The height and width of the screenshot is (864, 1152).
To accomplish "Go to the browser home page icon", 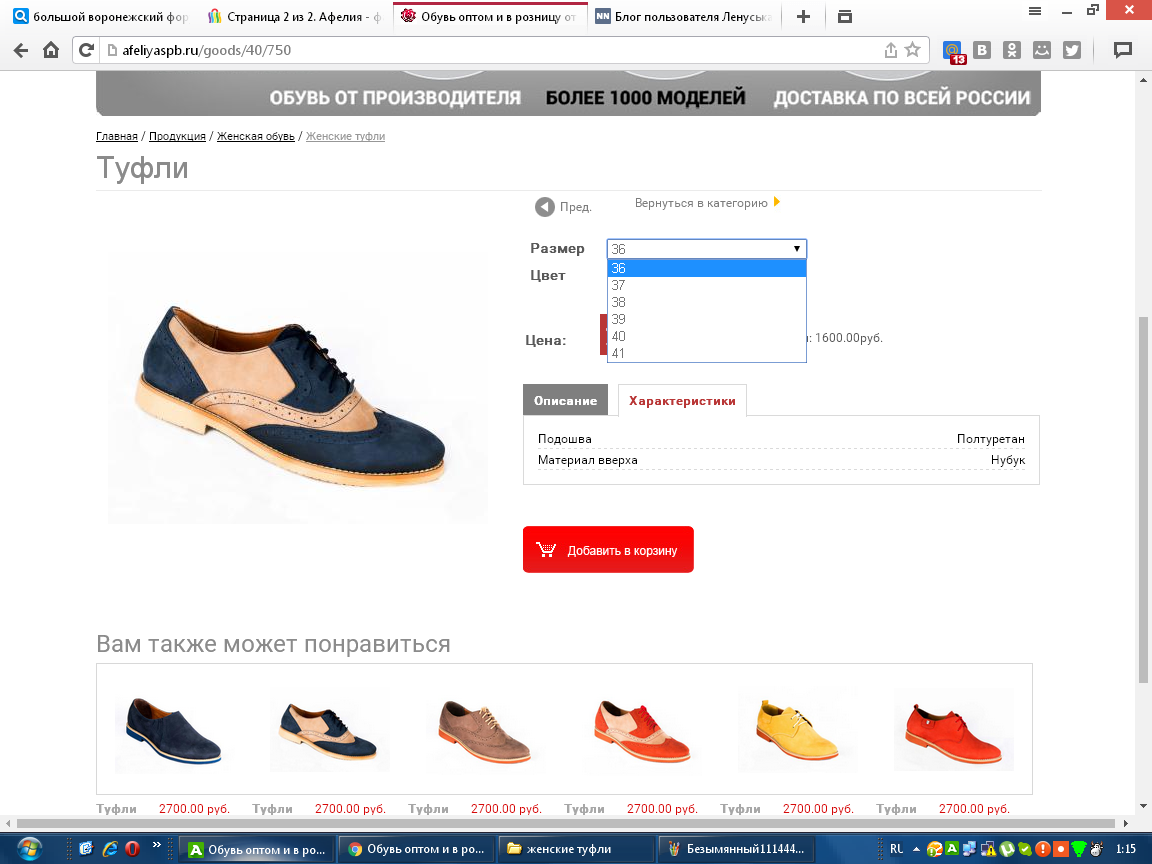I will click(51, 50).
